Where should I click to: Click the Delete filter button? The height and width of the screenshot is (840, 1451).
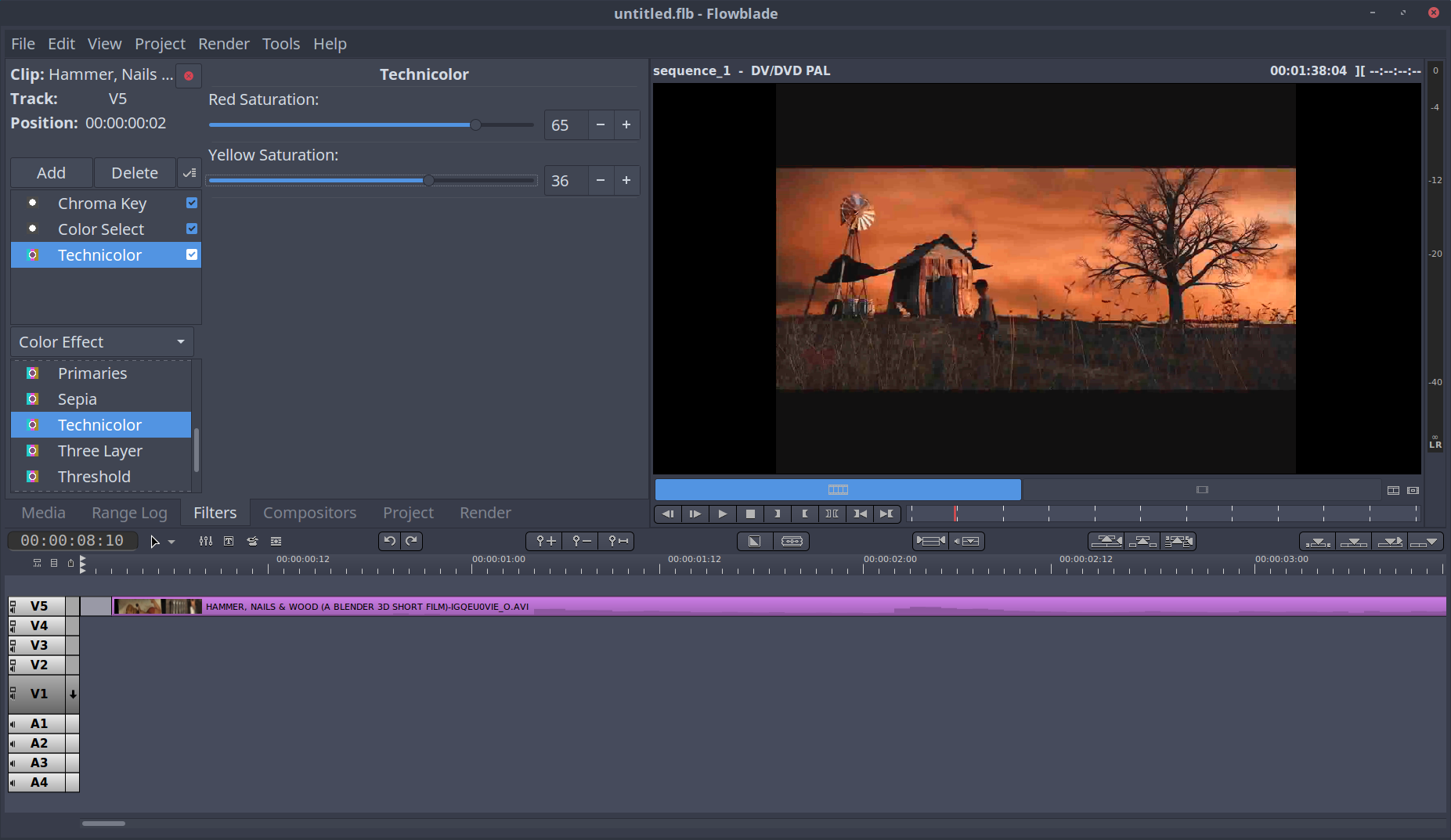click(135, 173)
